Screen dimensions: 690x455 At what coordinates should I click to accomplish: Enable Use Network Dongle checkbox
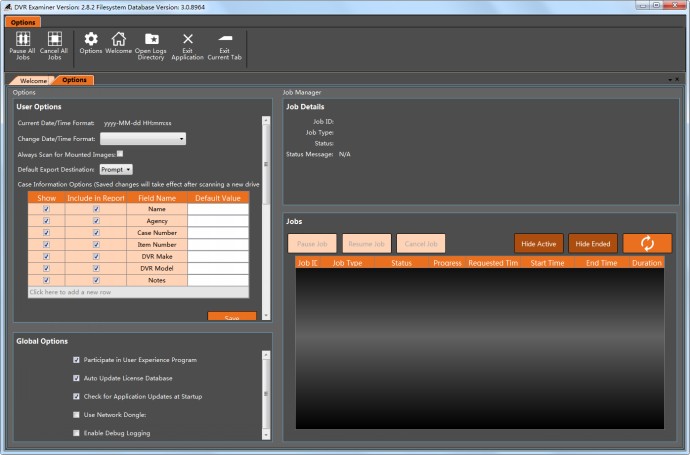[x=76, y=415]
